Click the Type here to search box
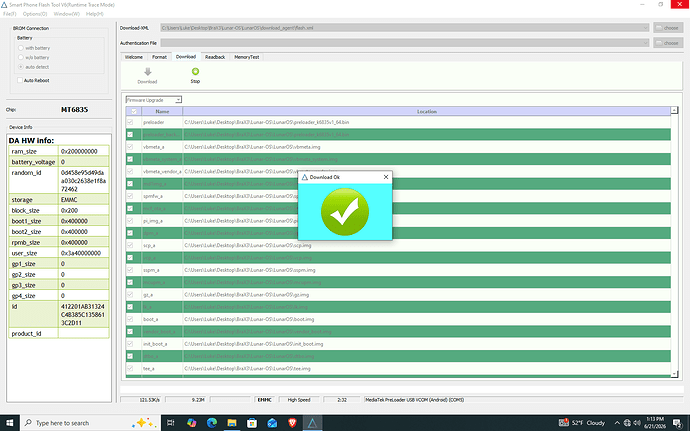690x431 pixels. click(90, 423)
